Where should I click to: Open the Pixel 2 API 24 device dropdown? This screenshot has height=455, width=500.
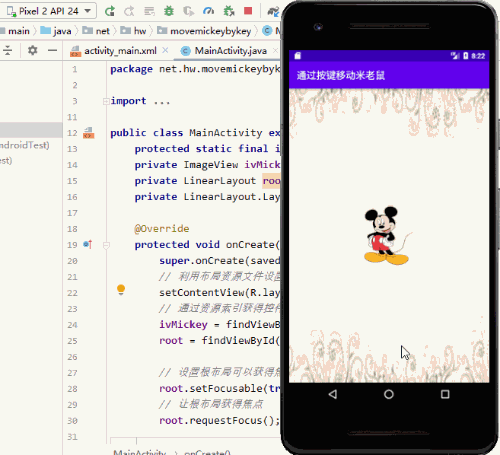tap(48, 11)
